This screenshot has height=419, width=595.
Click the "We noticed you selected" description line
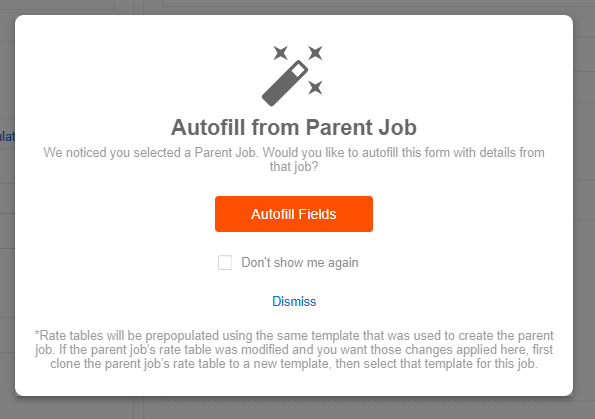[x=294, y=153]
